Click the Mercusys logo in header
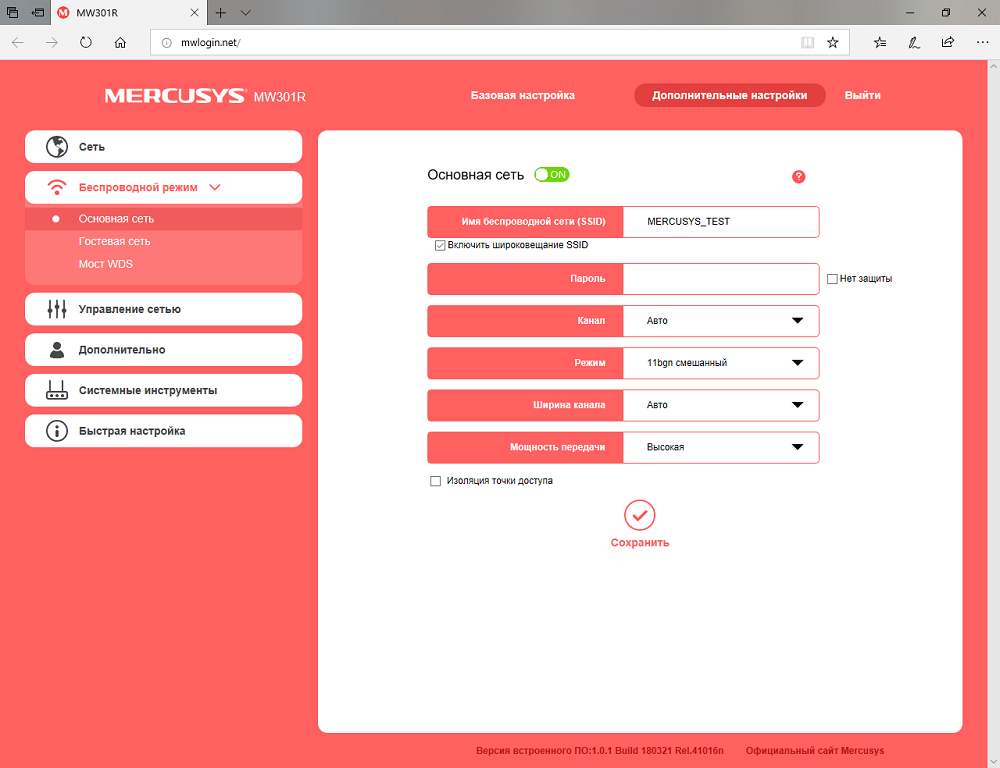This screenshot has height=768, width=1000. tap(175, 96)
